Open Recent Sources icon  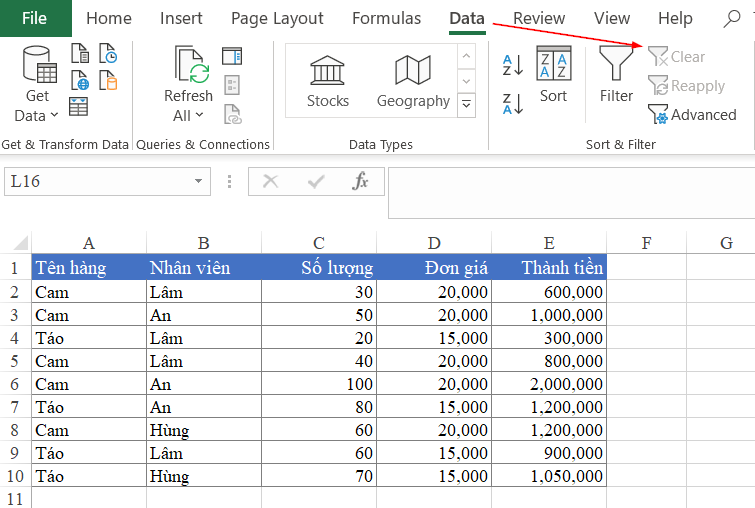(x=107, y=56)
